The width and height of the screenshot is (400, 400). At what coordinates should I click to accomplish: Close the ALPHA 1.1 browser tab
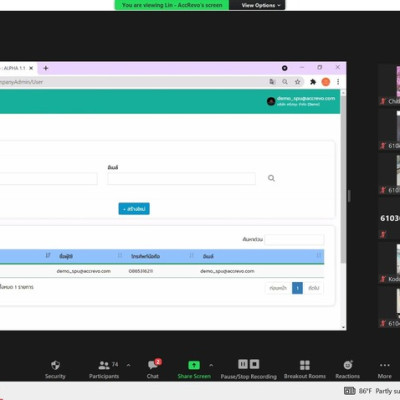click(x=31, y=68)
